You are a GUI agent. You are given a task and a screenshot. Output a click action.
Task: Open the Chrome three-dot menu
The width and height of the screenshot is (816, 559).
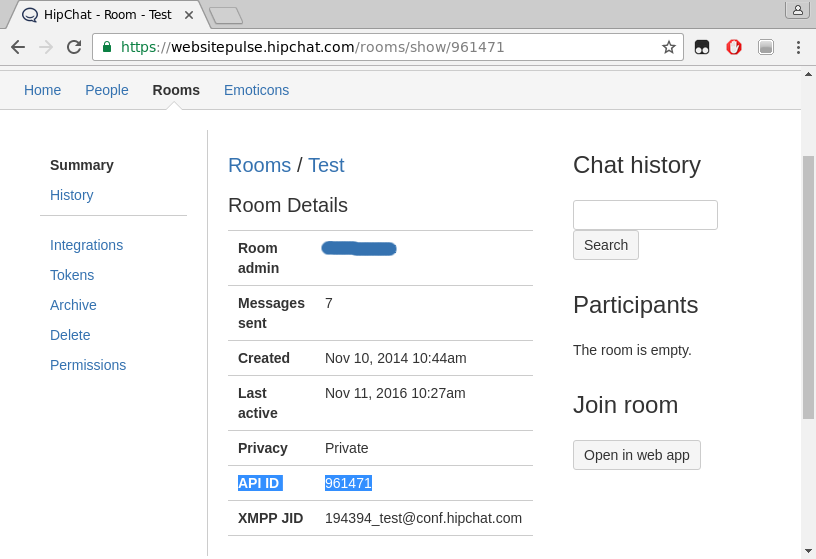798,47
